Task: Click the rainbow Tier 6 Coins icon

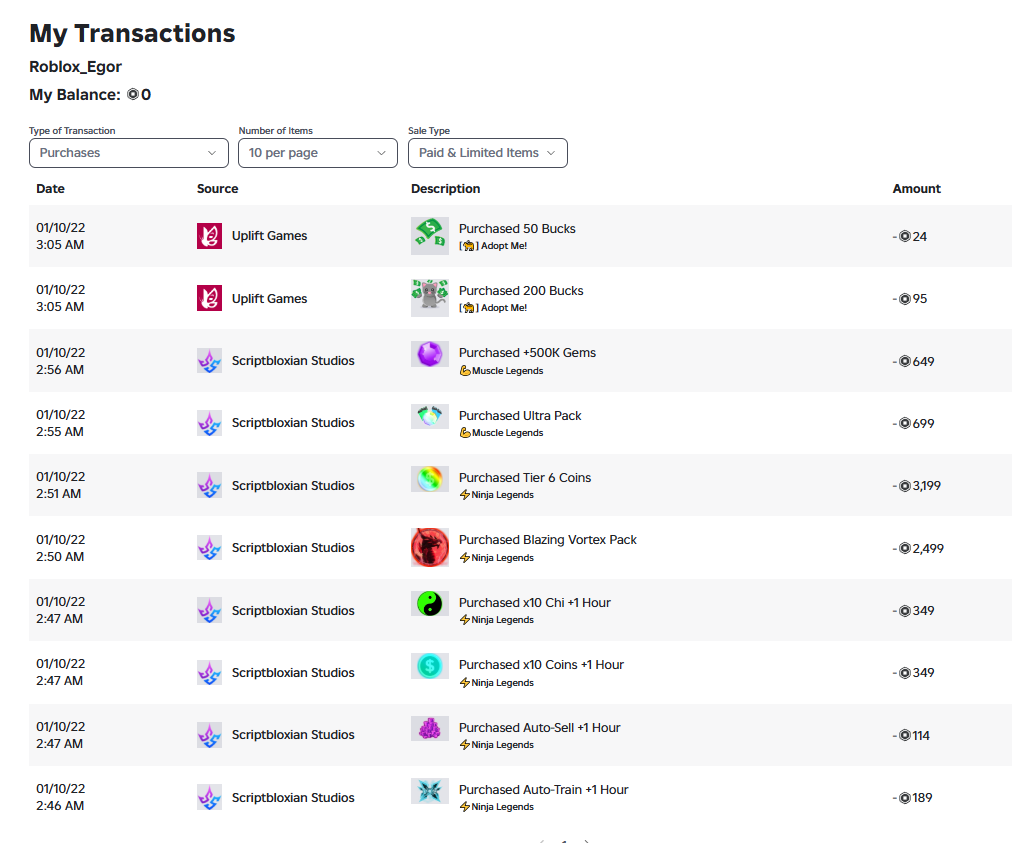Action: pos(430,479)
